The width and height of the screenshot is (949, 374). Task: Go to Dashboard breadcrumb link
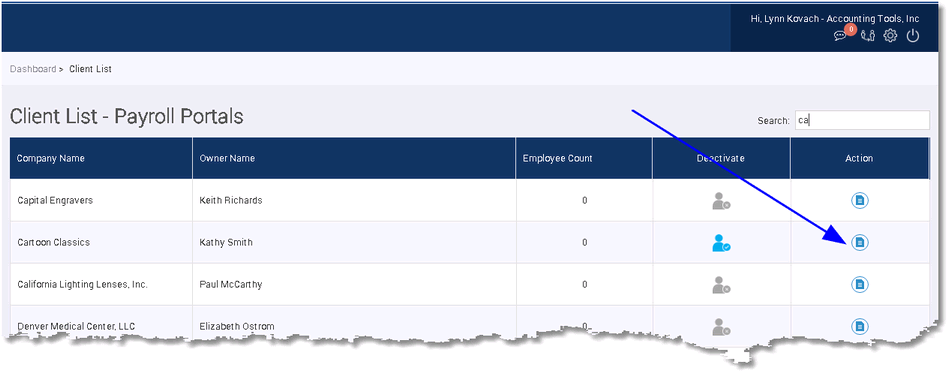click(x=33, y=69)
